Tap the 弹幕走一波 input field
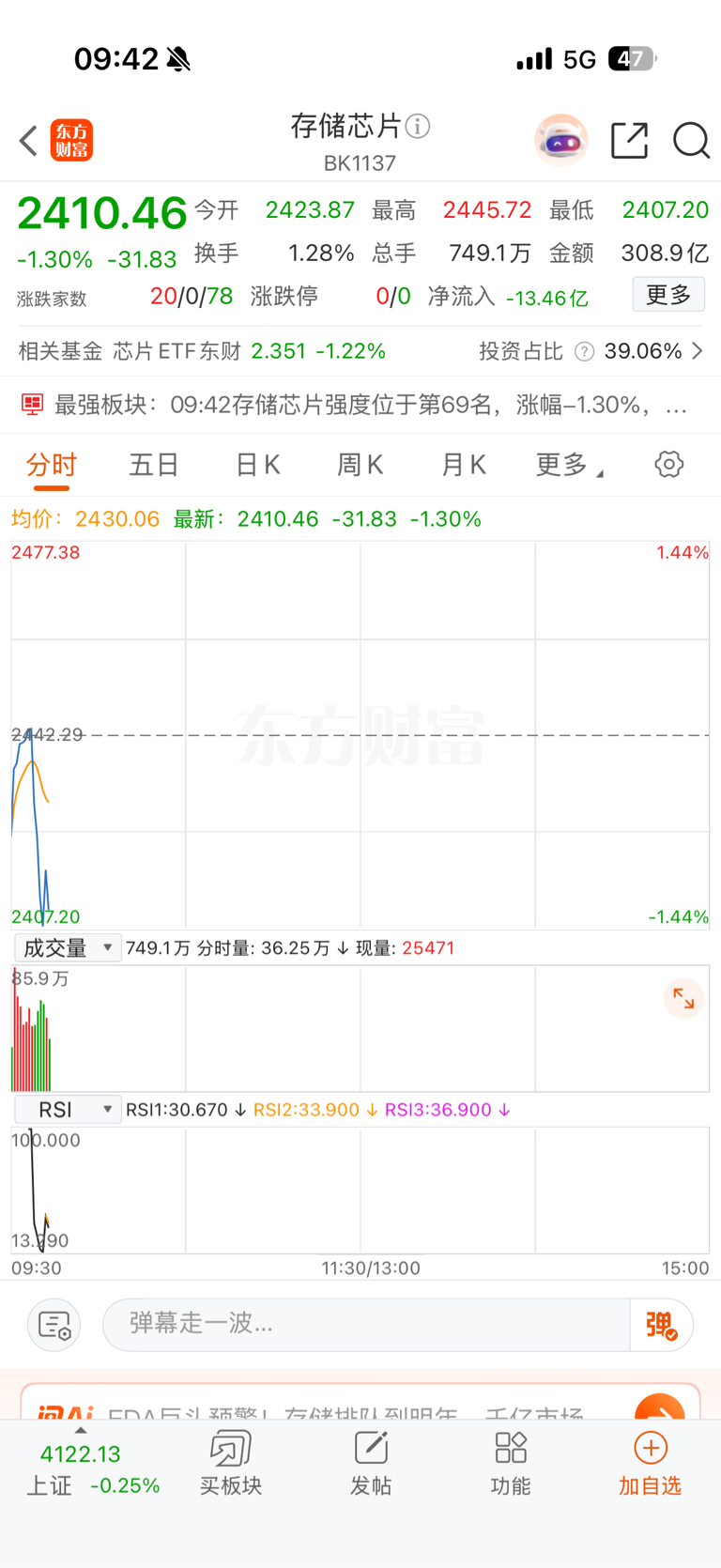Viewport: 721px width, 1568px height. pos(366,1325)
